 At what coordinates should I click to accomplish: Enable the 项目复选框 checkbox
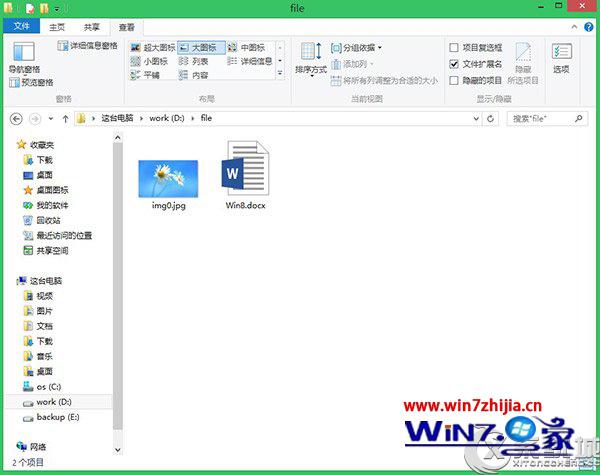click(x=454, y=48)
